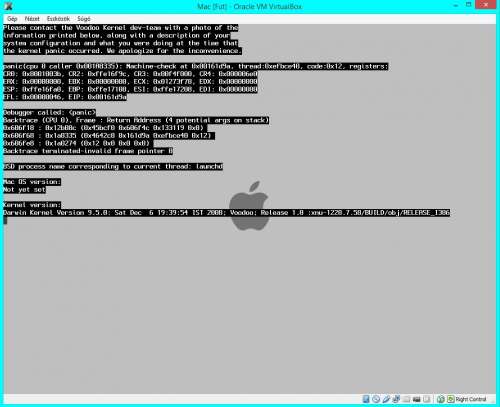Click the 'Mac [Fut] - Oracle VM VirtualBox' title
This screenshot has height=407, width=500.
click(x=249, y=6)
